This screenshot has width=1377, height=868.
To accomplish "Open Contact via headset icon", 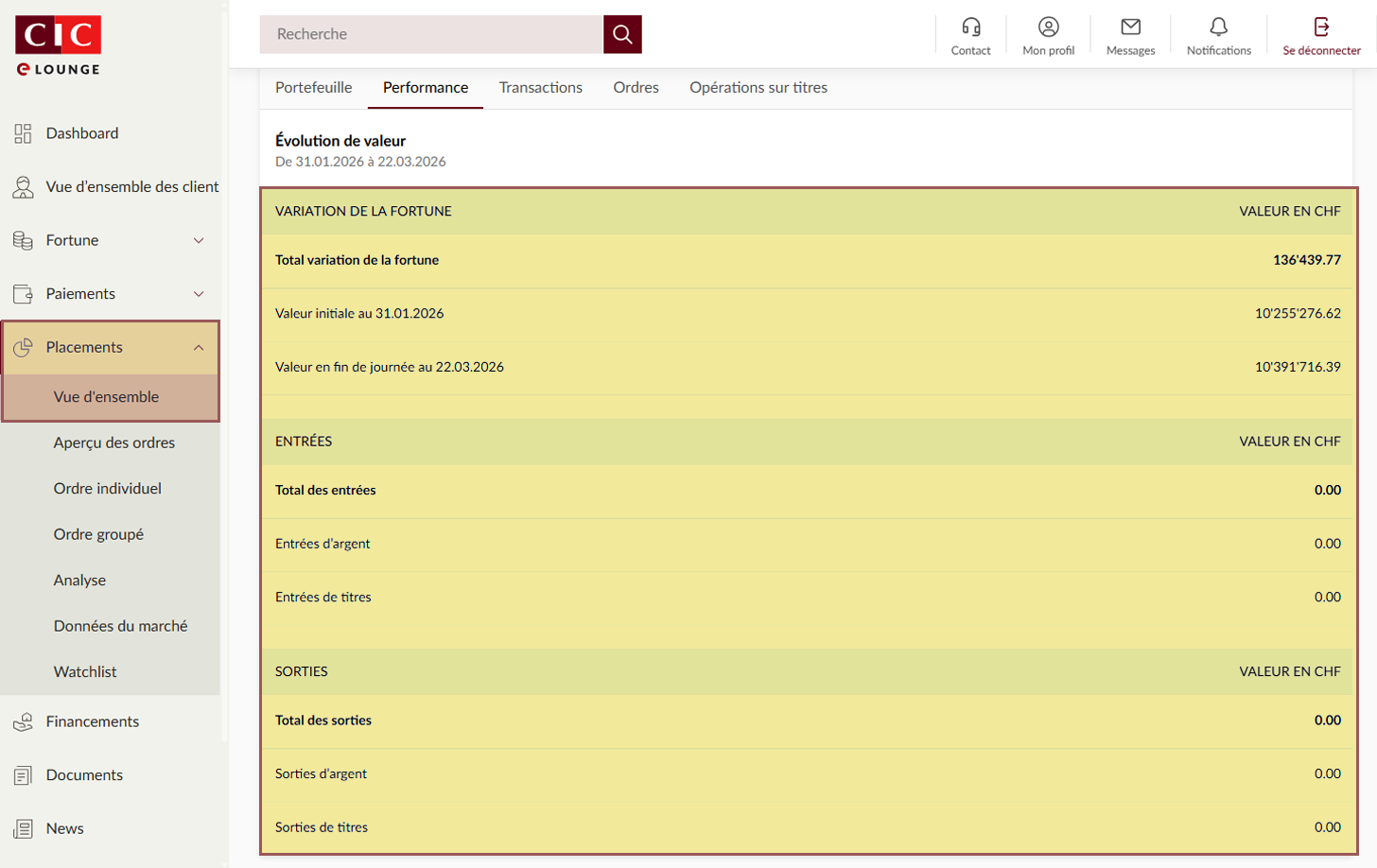I will pyautogui.click(x=970, y=26).
